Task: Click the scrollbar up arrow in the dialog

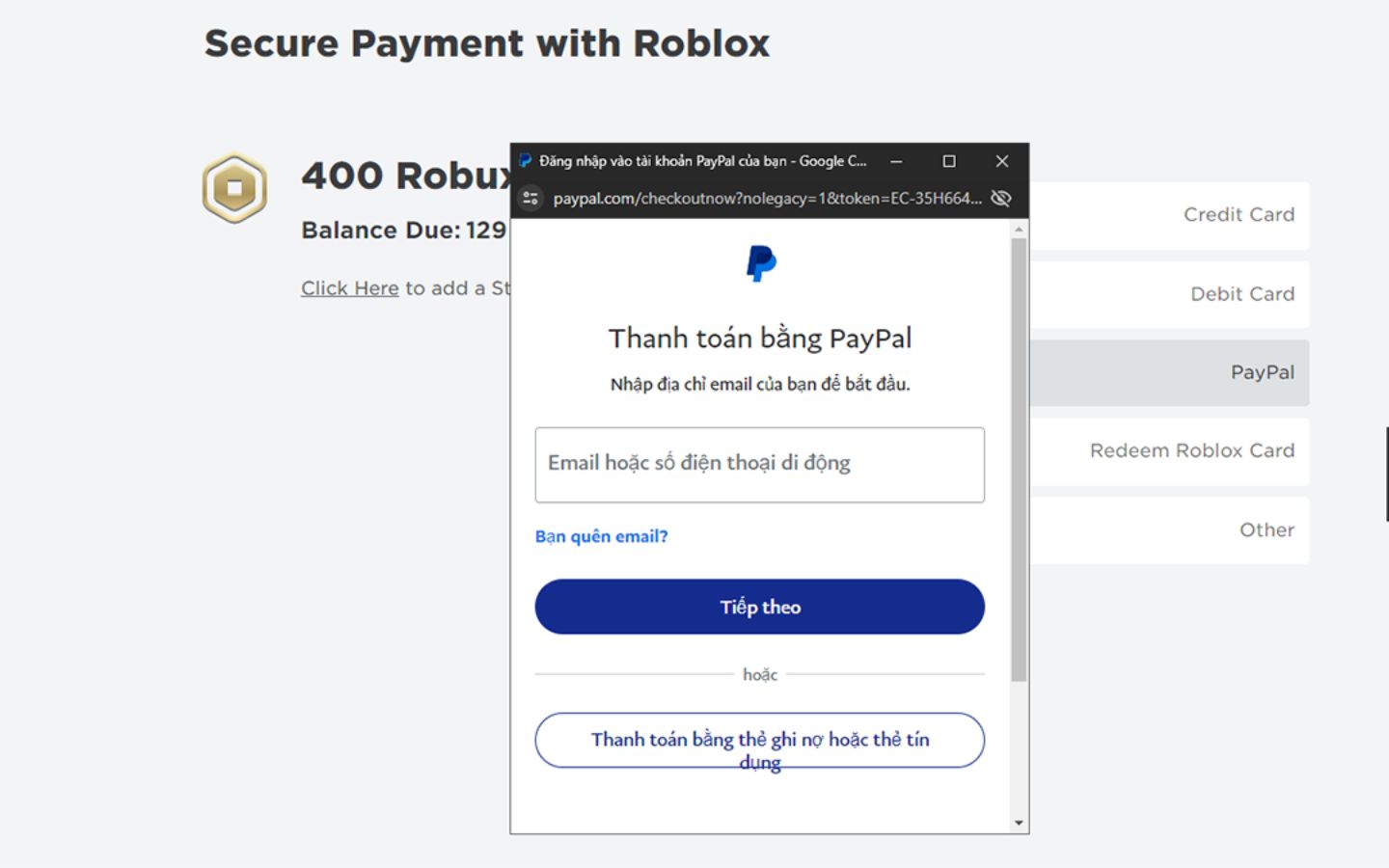Action: coord(1020,229)
